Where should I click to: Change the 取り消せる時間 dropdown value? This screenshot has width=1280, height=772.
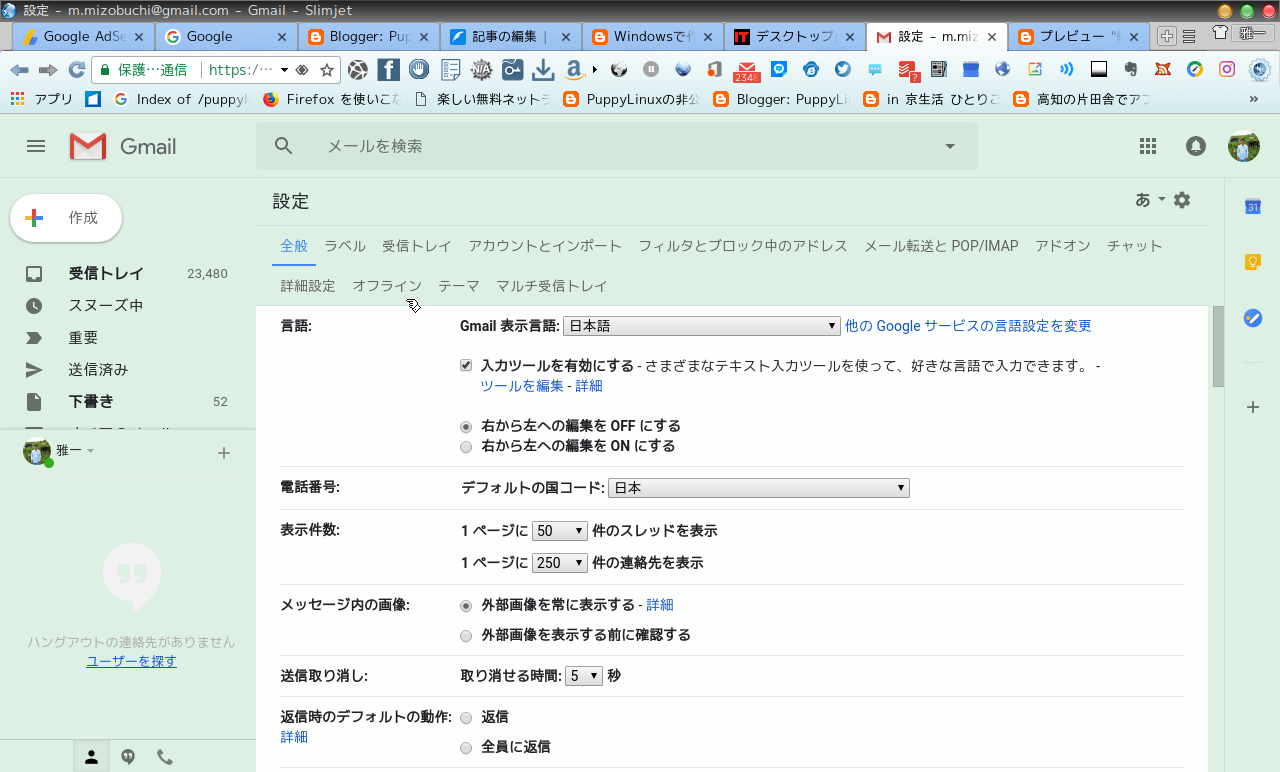click(583, 675)
